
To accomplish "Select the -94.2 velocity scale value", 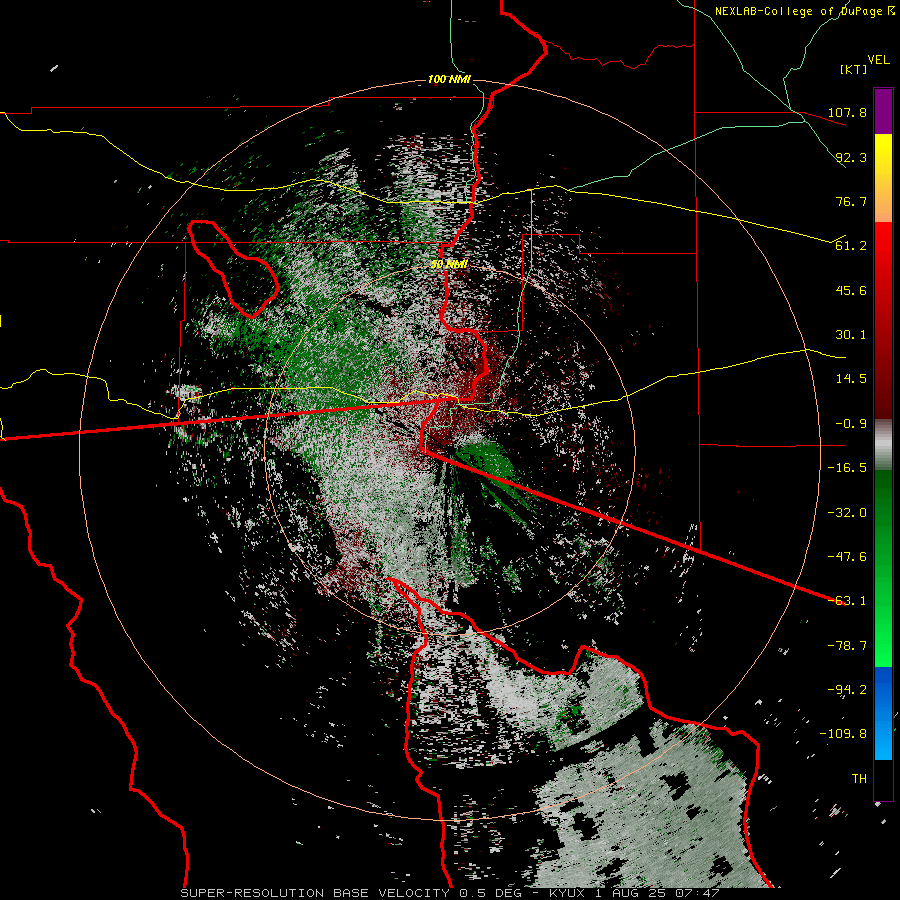I will (847, 689).
